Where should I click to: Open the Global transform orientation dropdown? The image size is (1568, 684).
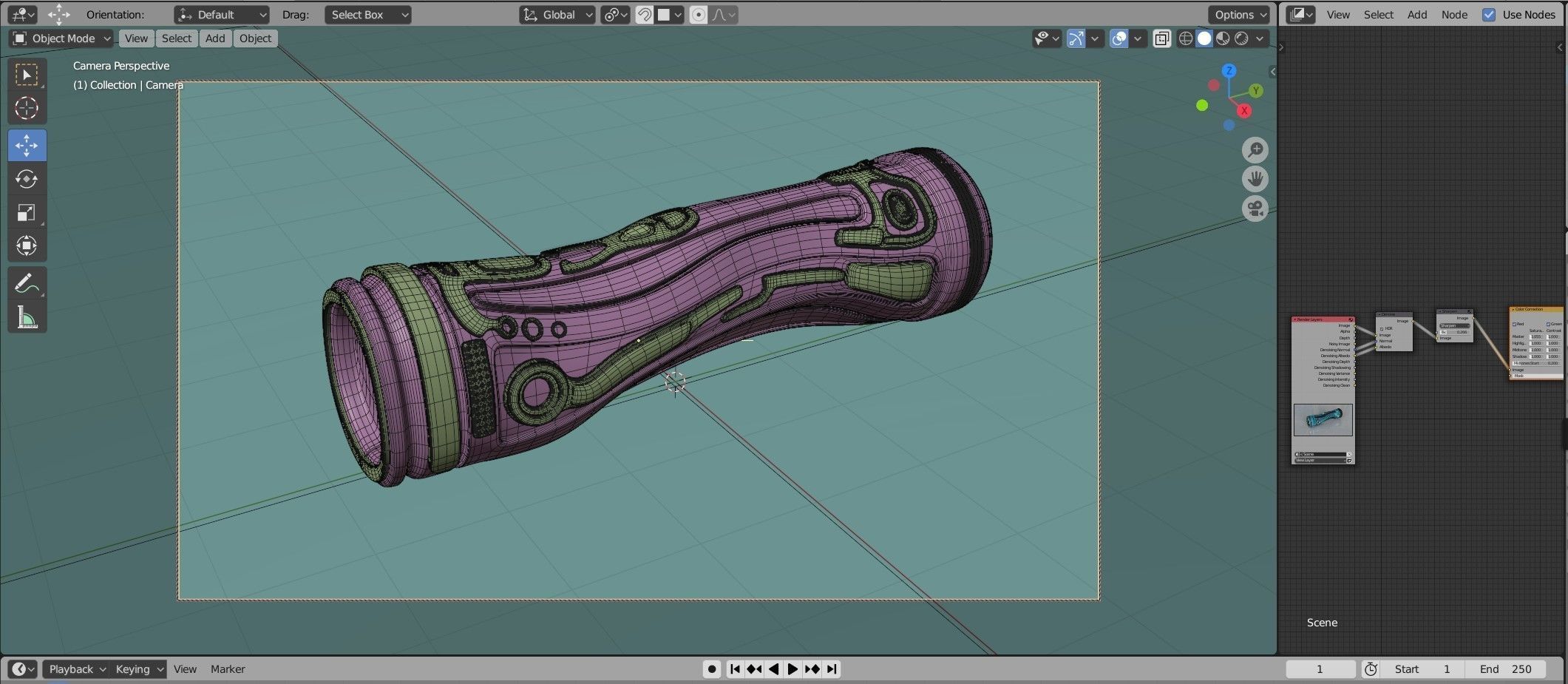(557, 14)
